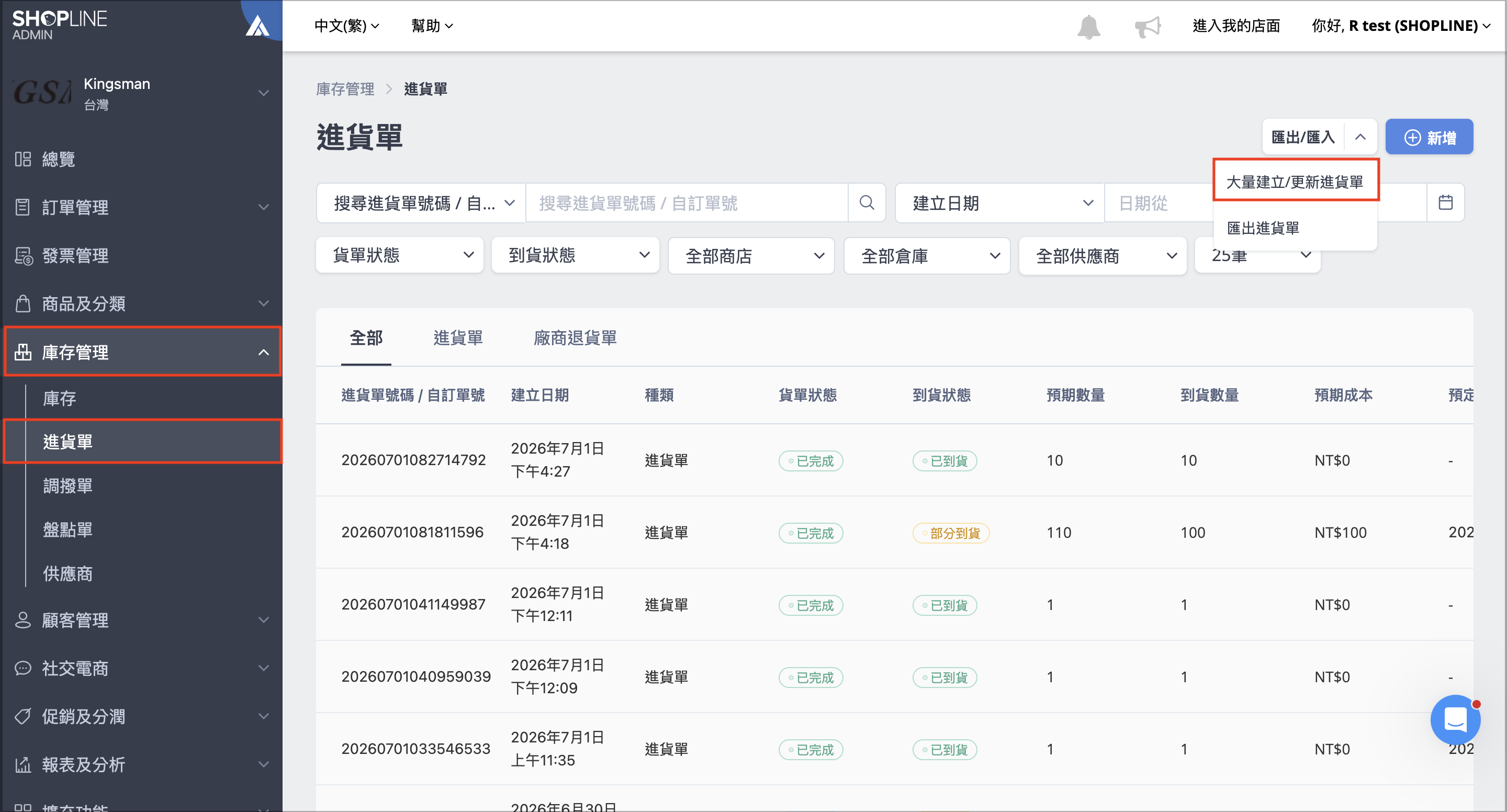
Task: Open purchase order 20260701081811596
Action: tap(412, 532)
